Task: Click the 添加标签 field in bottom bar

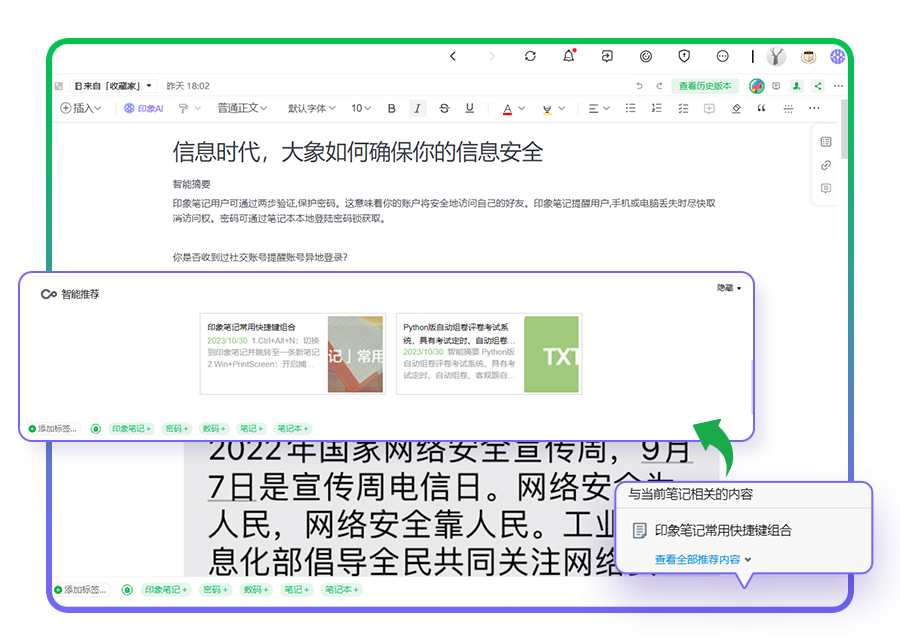Action: point(80,589)
